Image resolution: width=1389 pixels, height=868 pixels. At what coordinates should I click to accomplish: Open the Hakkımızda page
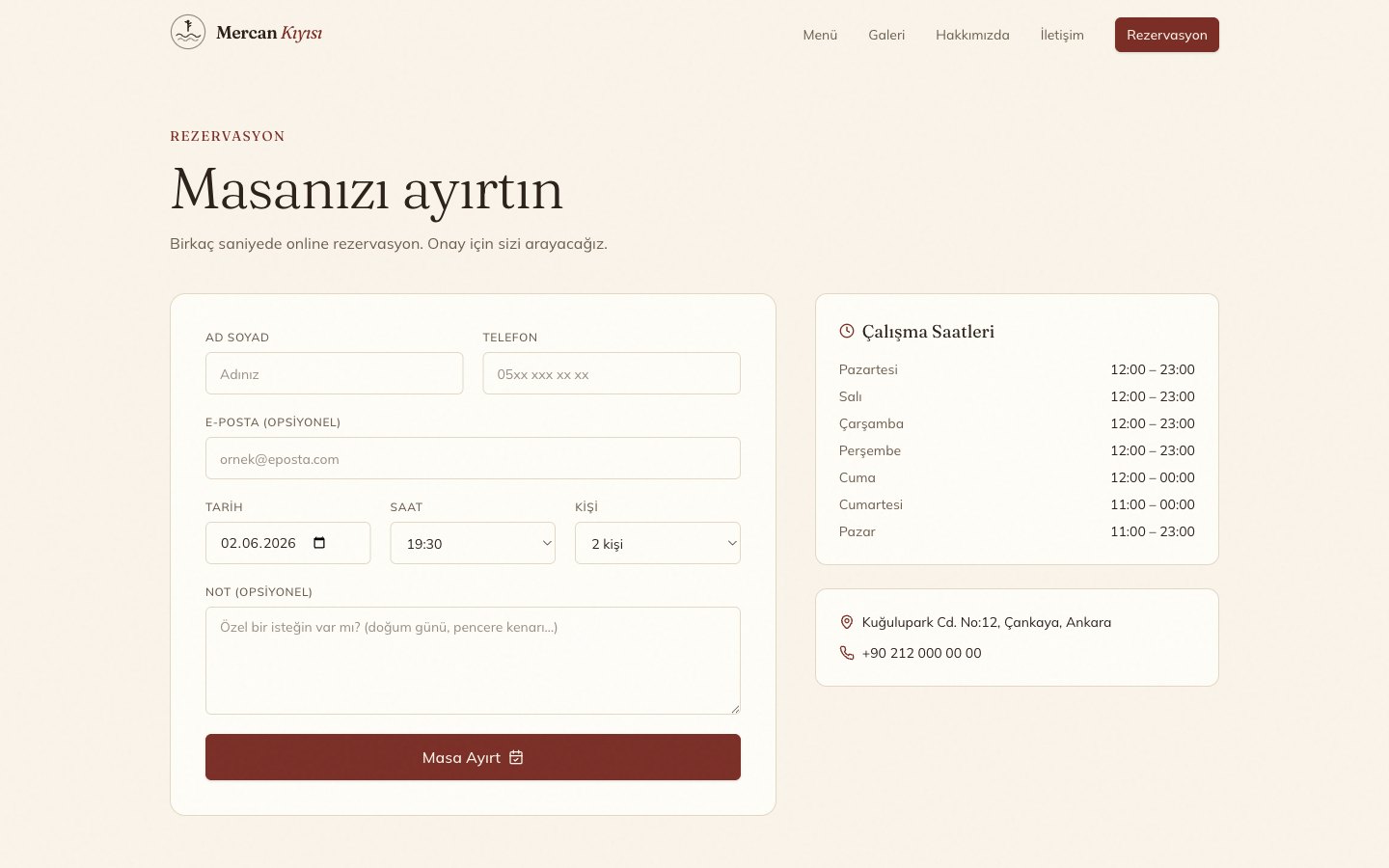pos(972,35)
